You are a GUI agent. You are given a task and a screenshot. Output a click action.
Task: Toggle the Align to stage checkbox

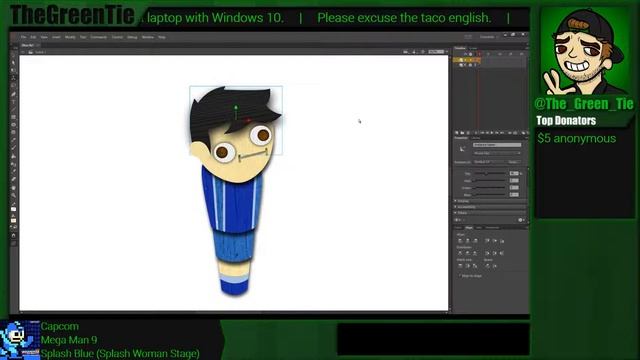460,276
